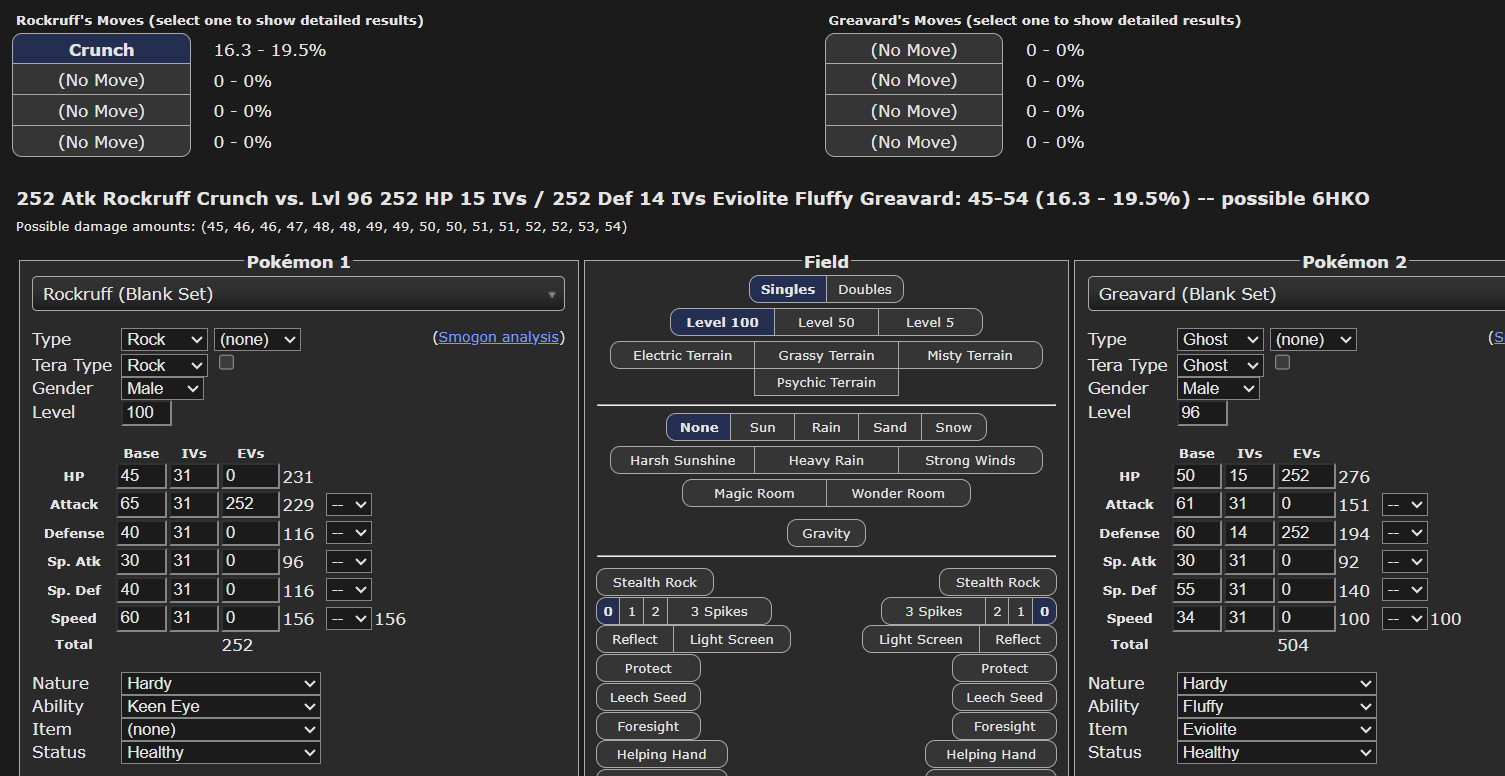
Task: Select Heavy Rain weather
Action: 827,460
